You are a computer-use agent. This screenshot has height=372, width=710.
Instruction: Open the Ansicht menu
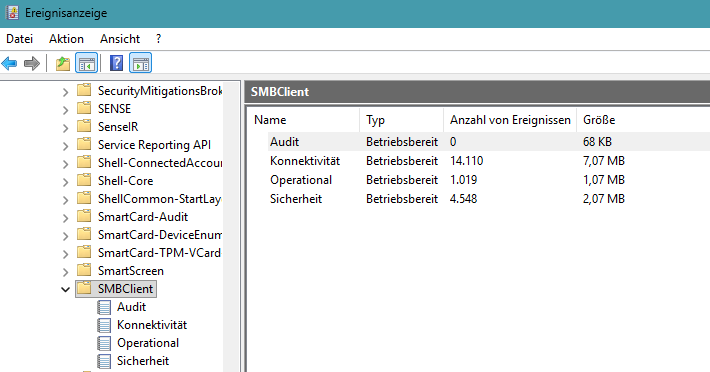(120, 39)
